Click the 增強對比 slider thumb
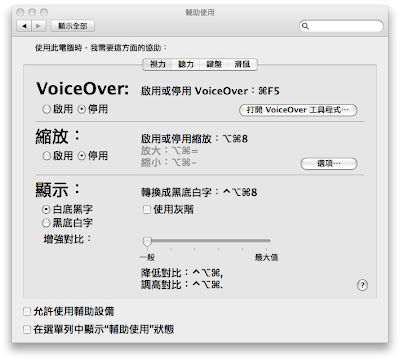 [x=147, y=242]
